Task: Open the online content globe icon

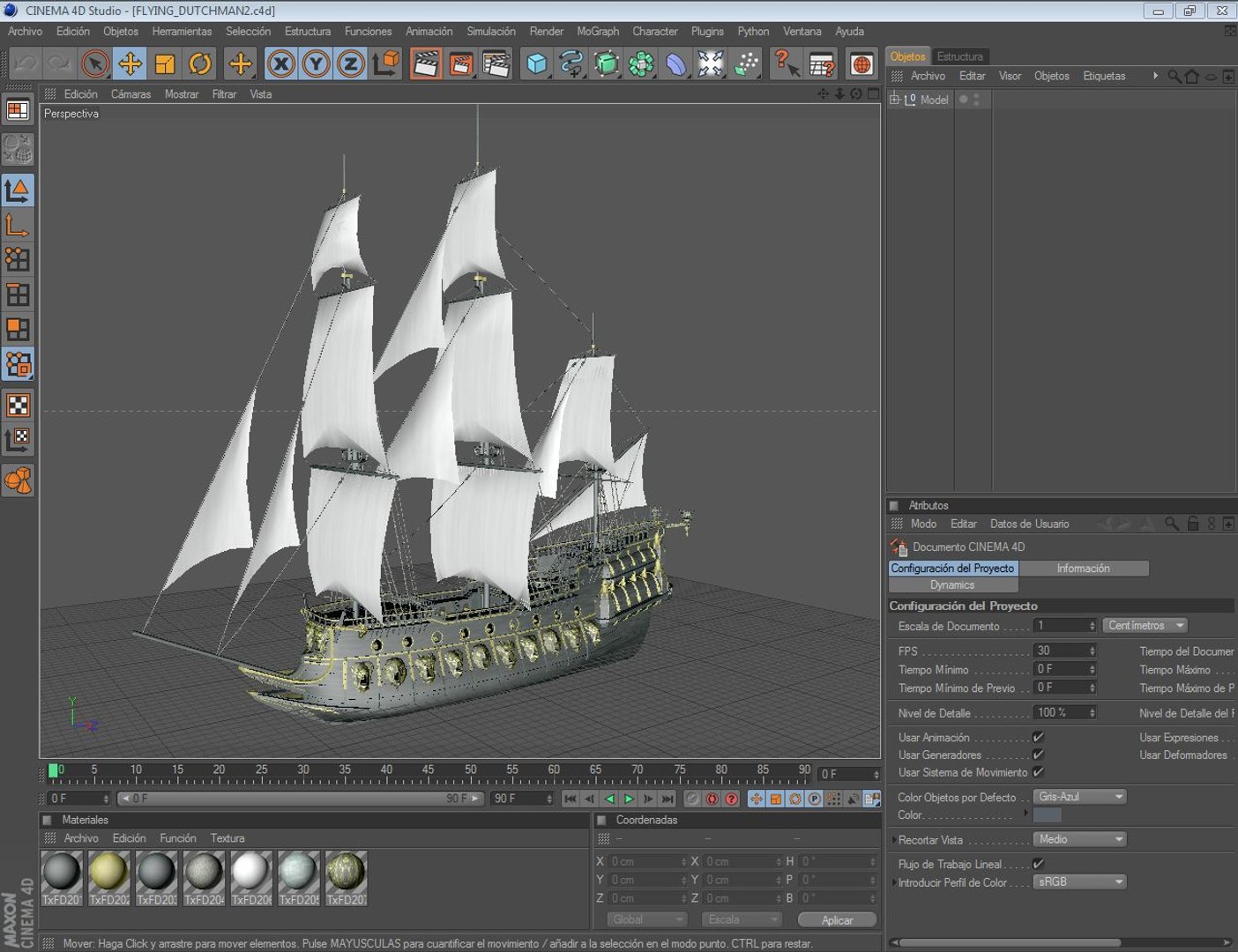Action: pos(861,63)
